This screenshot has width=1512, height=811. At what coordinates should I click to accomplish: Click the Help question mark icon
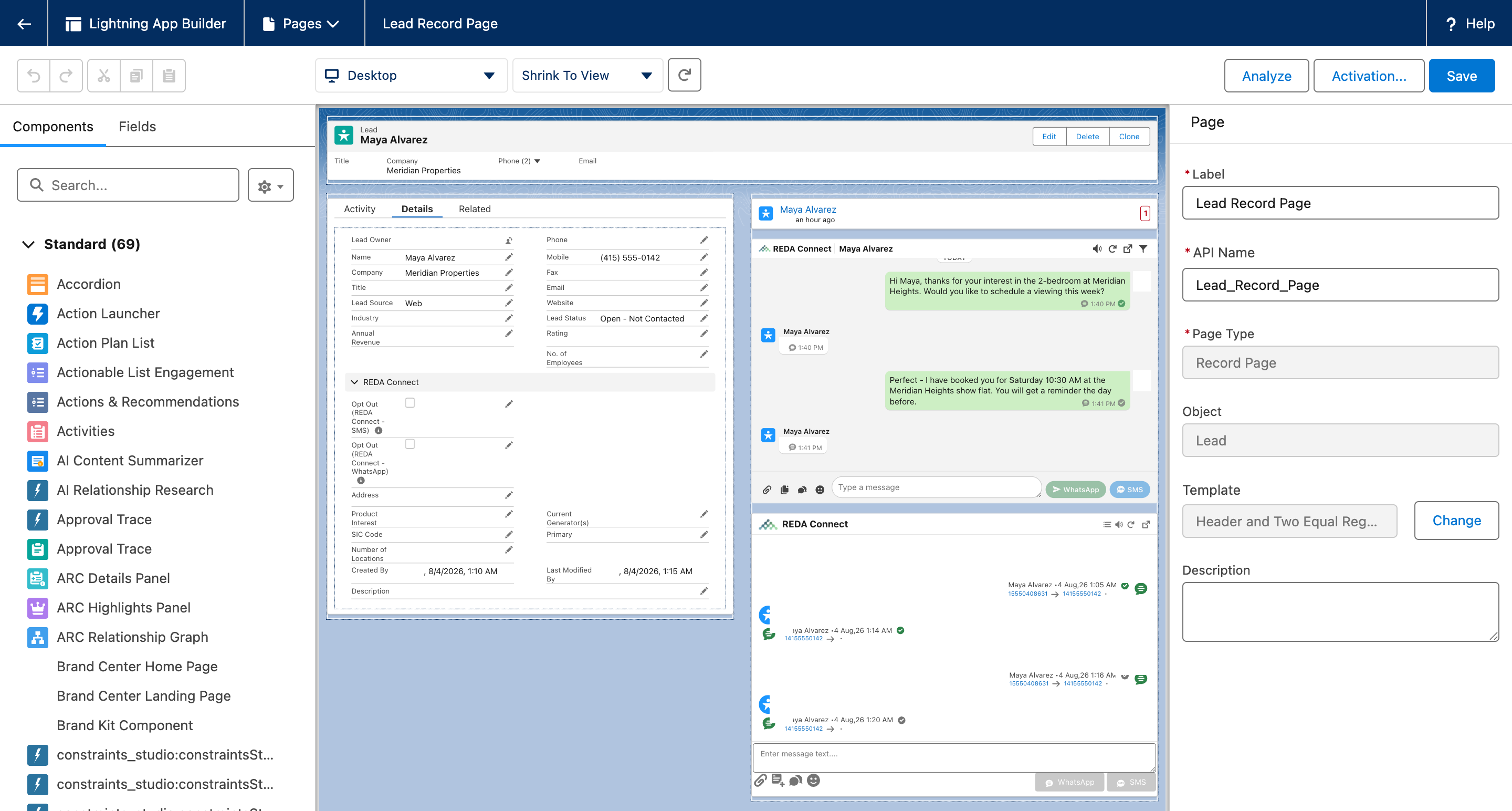tap(1451, 24)
